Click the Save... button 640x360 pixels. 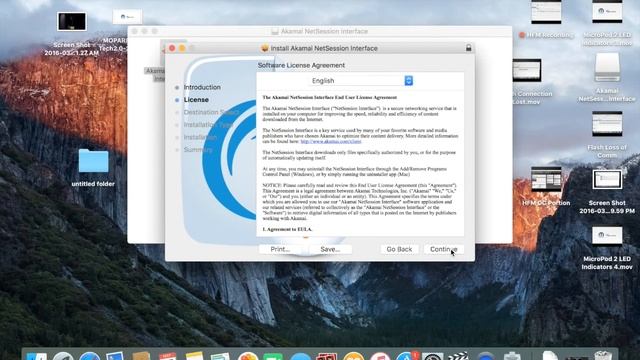pyautogui.click(x=330, y=249)
